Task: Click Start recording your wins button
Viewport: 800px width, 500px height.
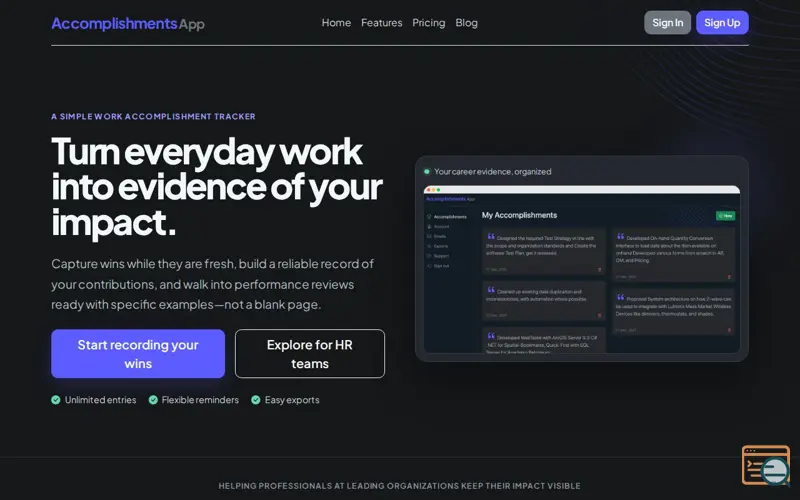Action: pyautogui.click(x=138, y=354)
